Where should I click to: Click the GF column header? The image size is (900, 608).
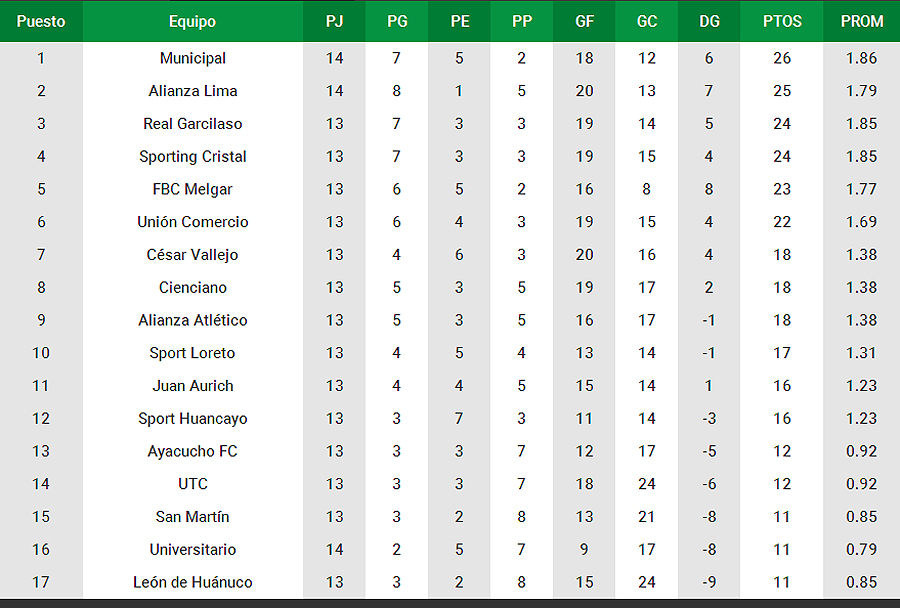[584, 21]
